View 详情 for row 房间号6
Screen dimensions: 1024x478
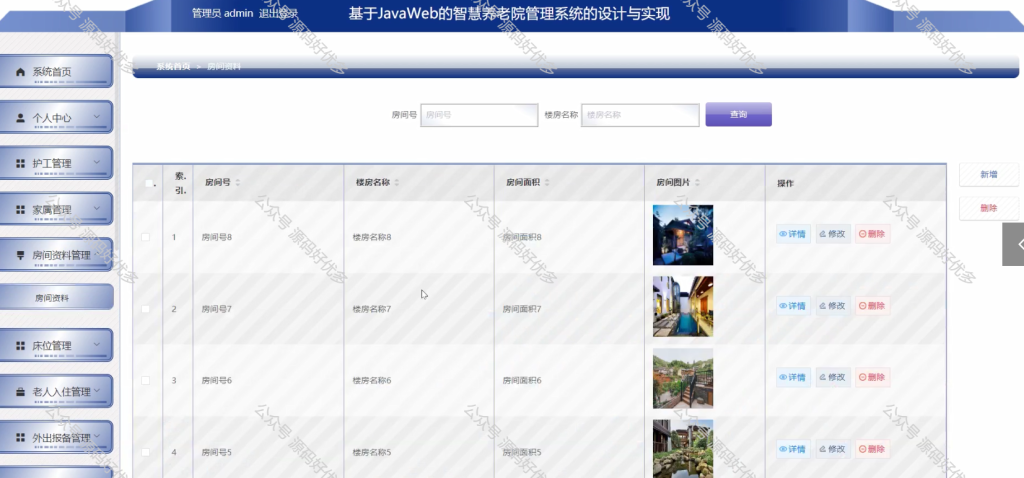[x=793, y=377]
